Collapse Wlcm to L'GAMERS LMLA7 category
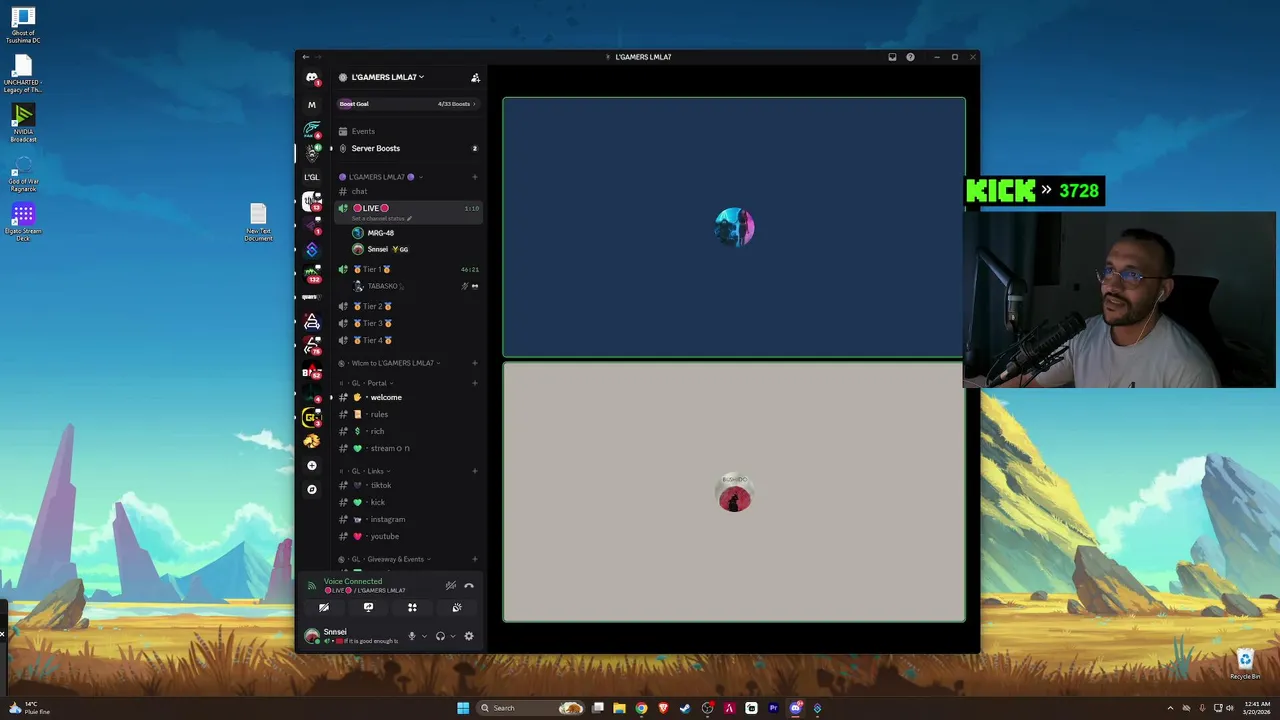This screenshot has width=1280, height=720. pyautogui.click(x=389, y=363)
